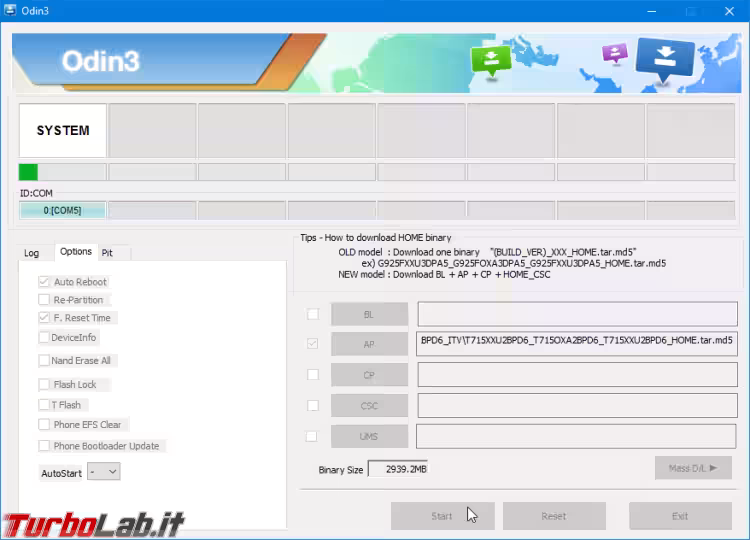The width and height of the screenshot is (750, 540).
Task: Click the 0:[COM5] port box
Action: point(62,210)
